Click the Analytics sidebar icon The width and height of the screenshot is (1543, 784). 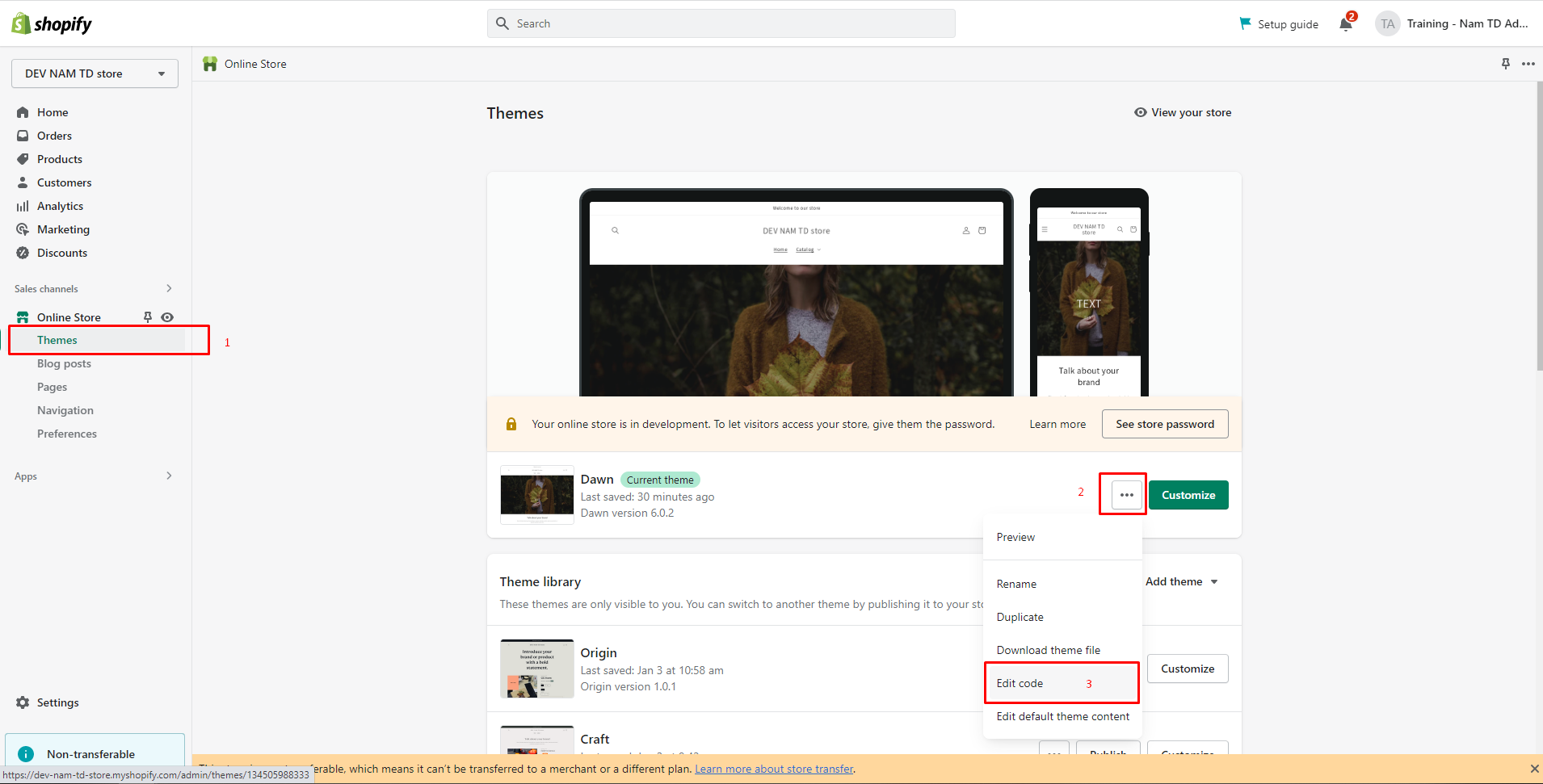[x=23, y=206]
